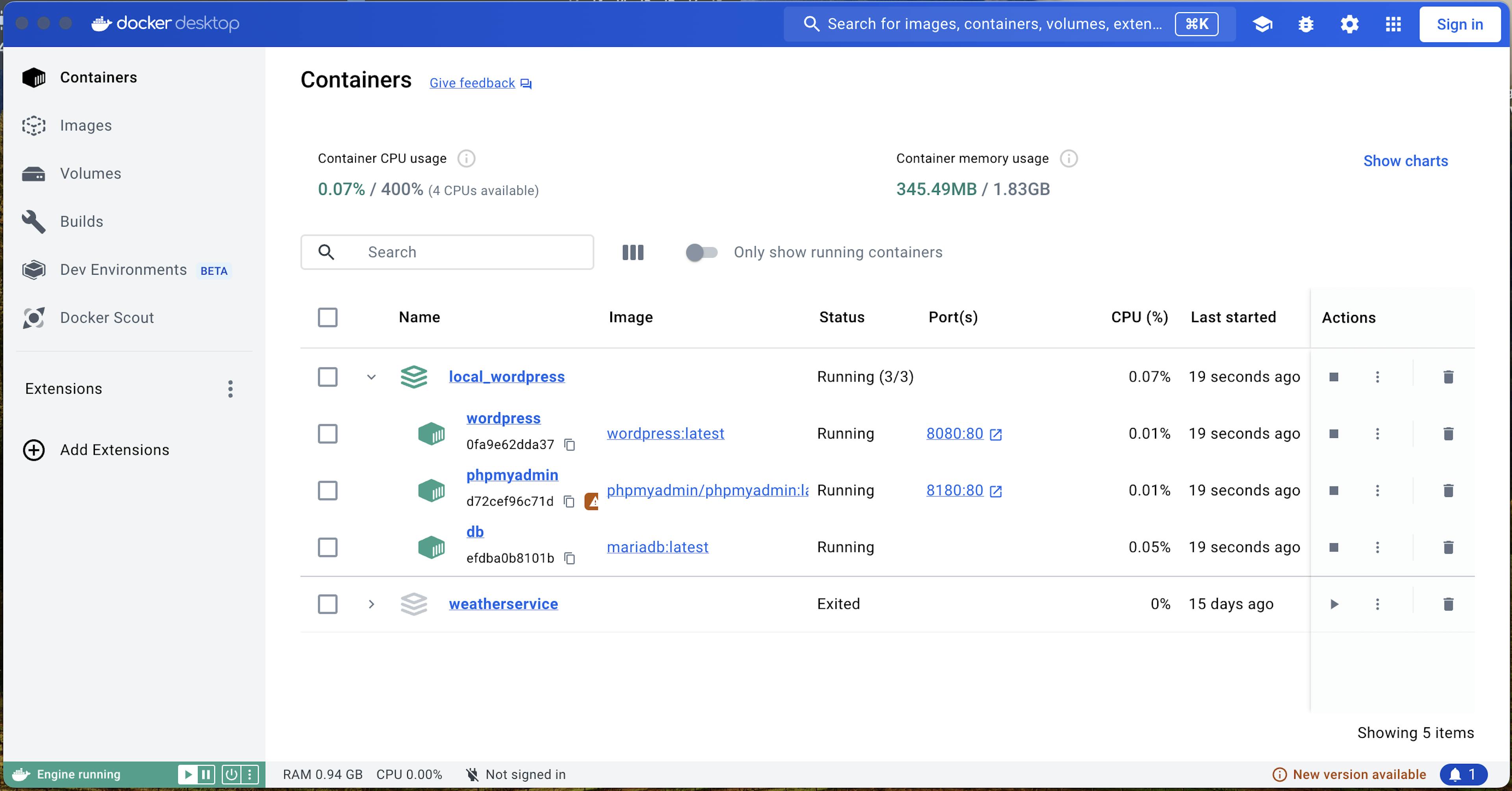The image size is (1512, 791).
Task: Open the Extensions three-dot menu
Action: [x=230, y=389]
